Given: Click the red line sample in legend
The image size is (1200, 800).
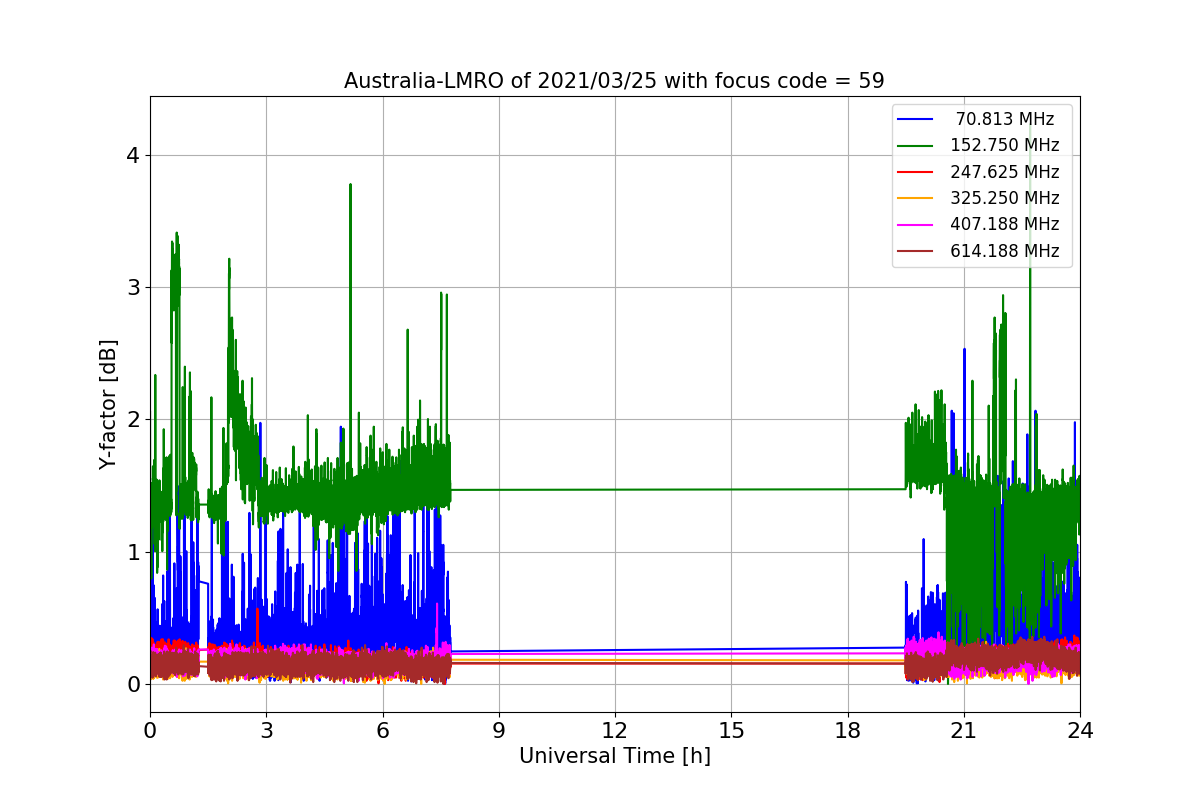Looking at the screenshot, I should click(x=916, y=172).
